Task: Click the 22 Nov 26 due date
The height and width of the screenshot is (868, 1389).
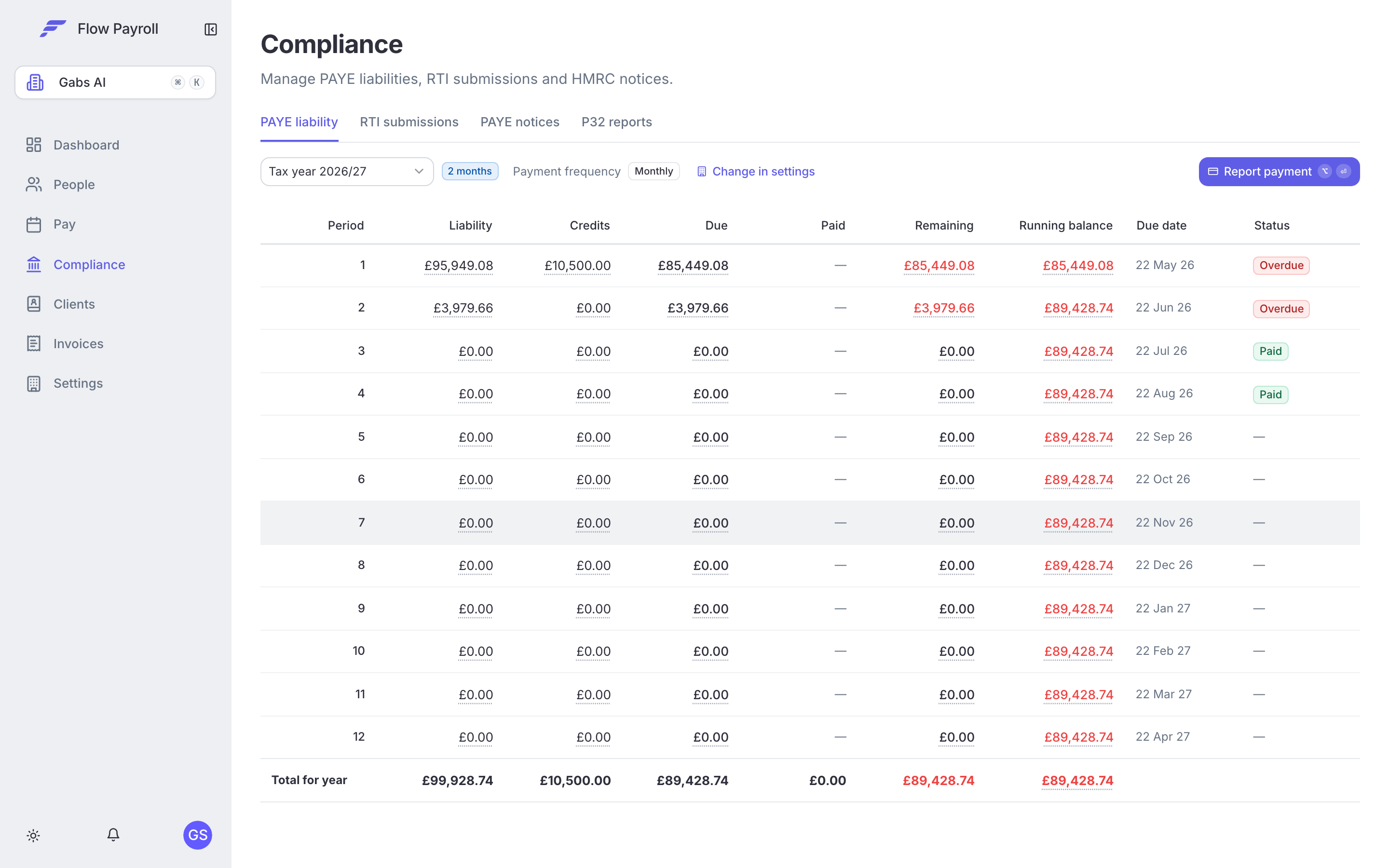Action: pyautogui.click(x=1164, y=522)
